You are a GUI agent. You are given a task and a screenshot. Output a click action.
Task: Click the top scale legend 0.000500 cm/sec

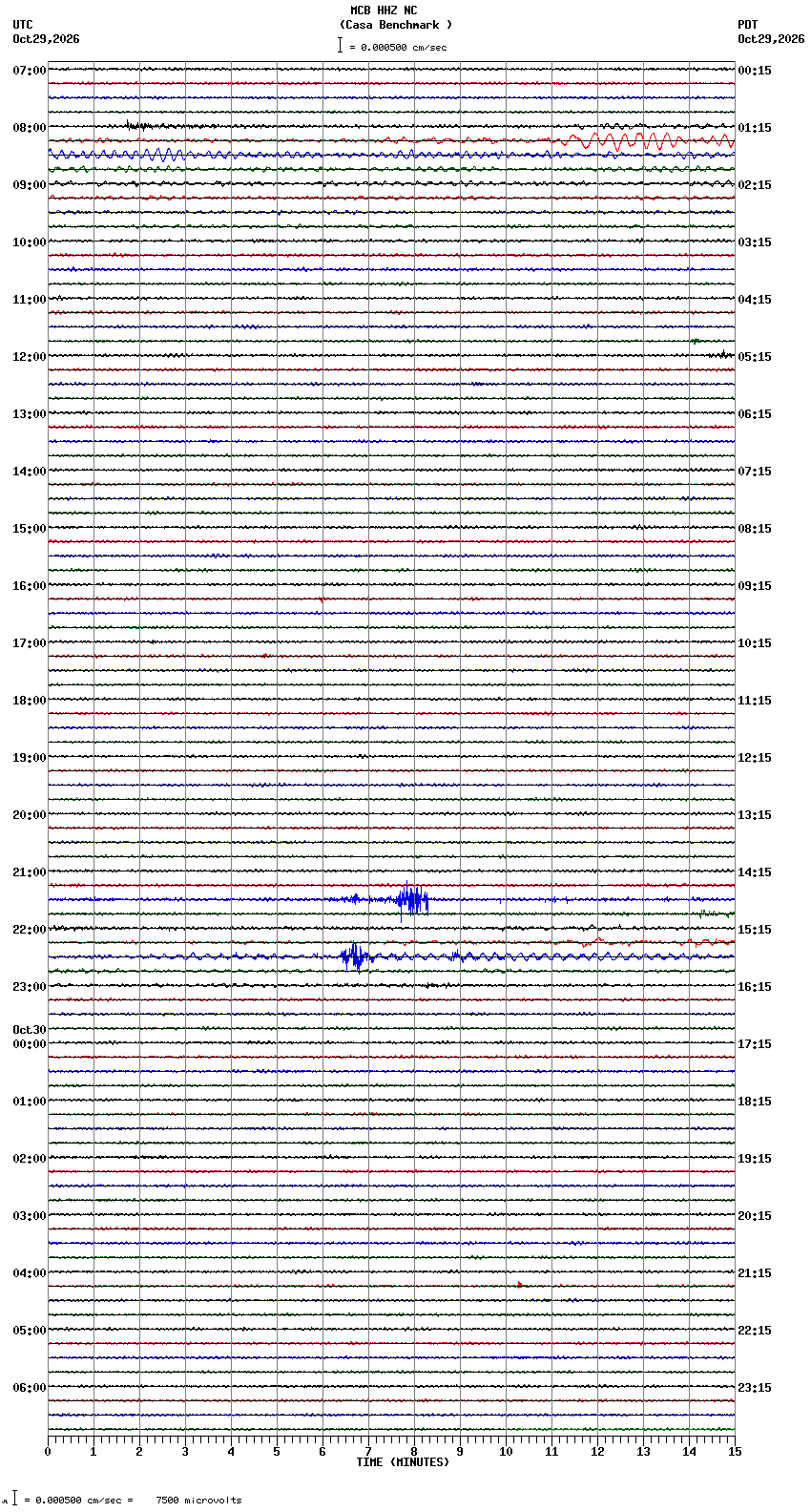[x=392, y=46]
